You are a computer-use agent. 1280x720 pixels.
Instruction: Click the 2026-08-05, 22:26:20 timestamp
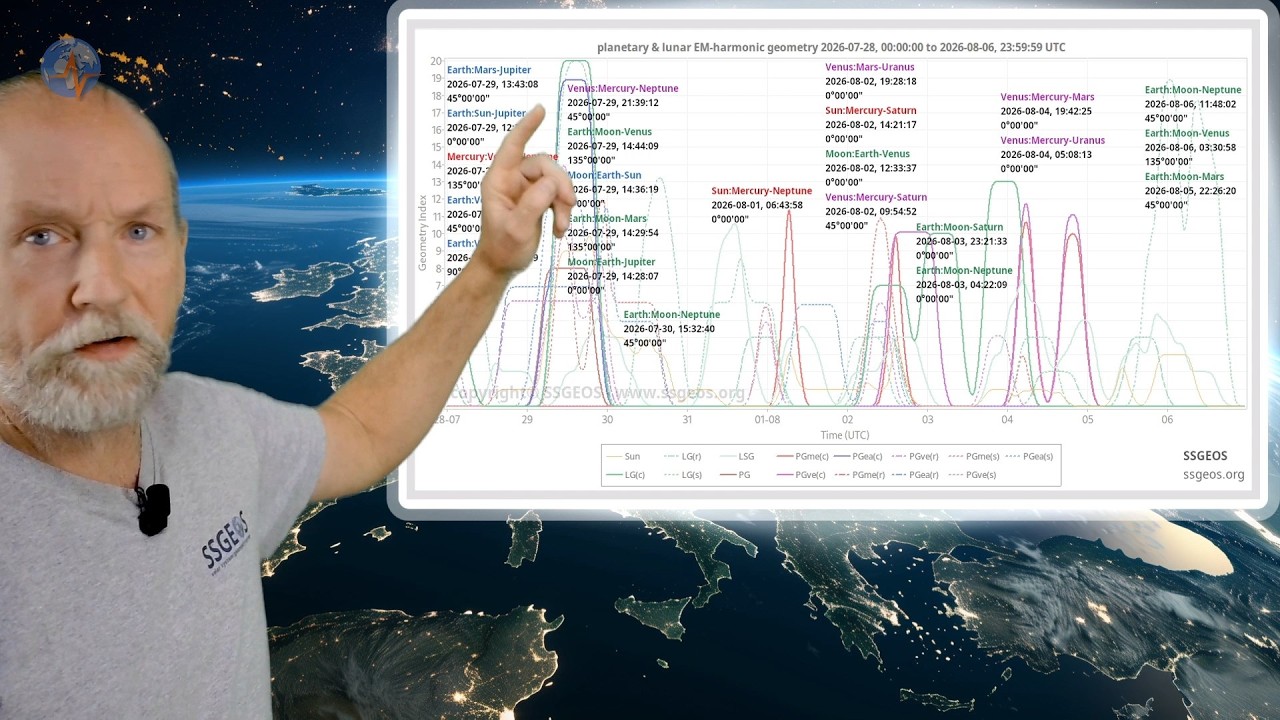(1191, 190)
